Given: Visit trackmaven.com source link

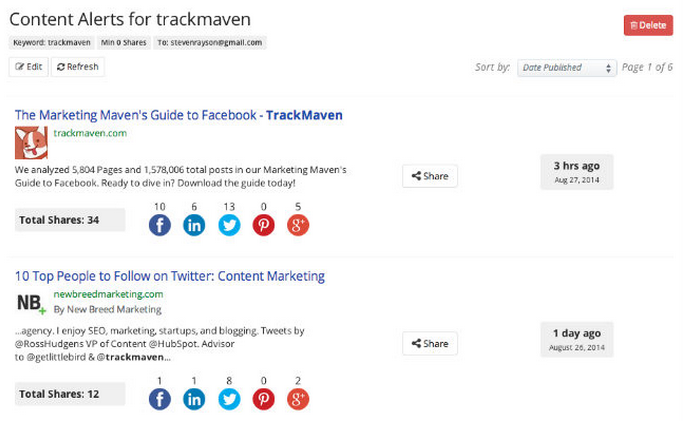Looking at the screenshot, I should coord(90,133).
